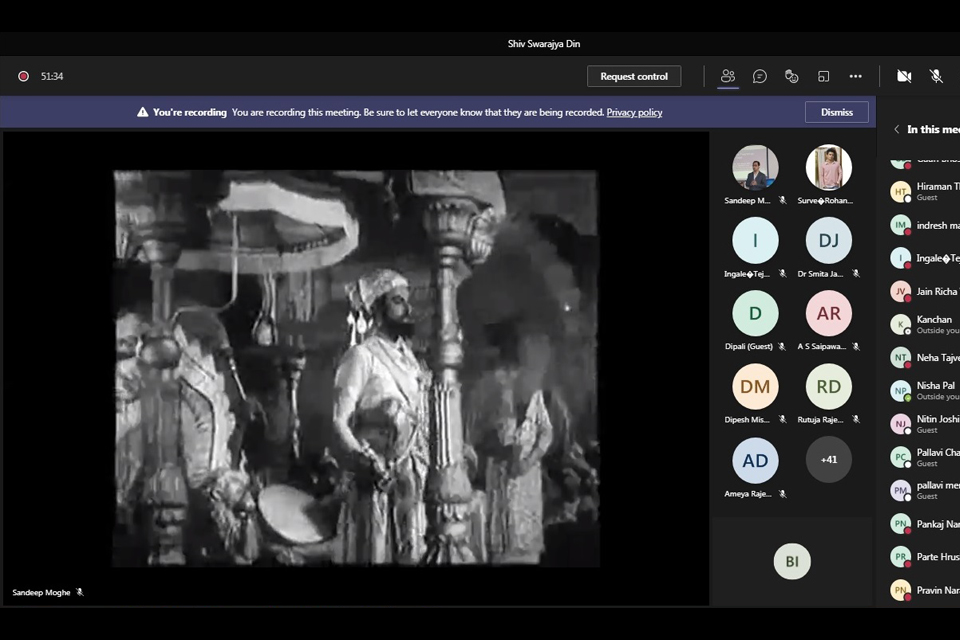The height and width of the screenshot is (640, 960).
Task: Click the NJ avatar in participants list
Action: point(900,424)
